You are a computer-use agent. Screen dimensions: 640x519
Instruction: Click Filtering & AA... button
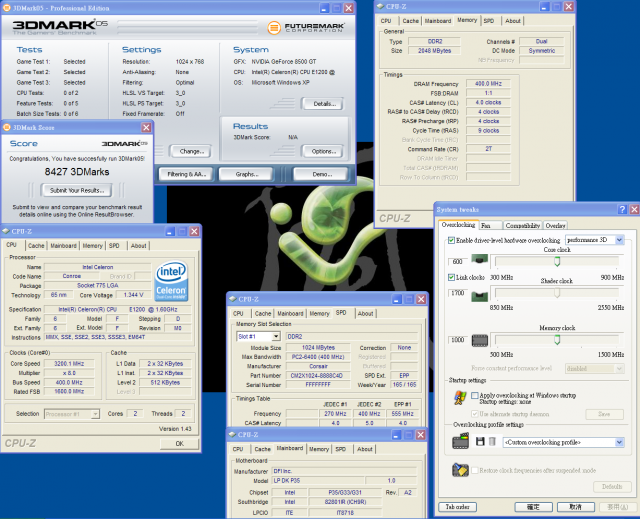[x=187, y=174]
